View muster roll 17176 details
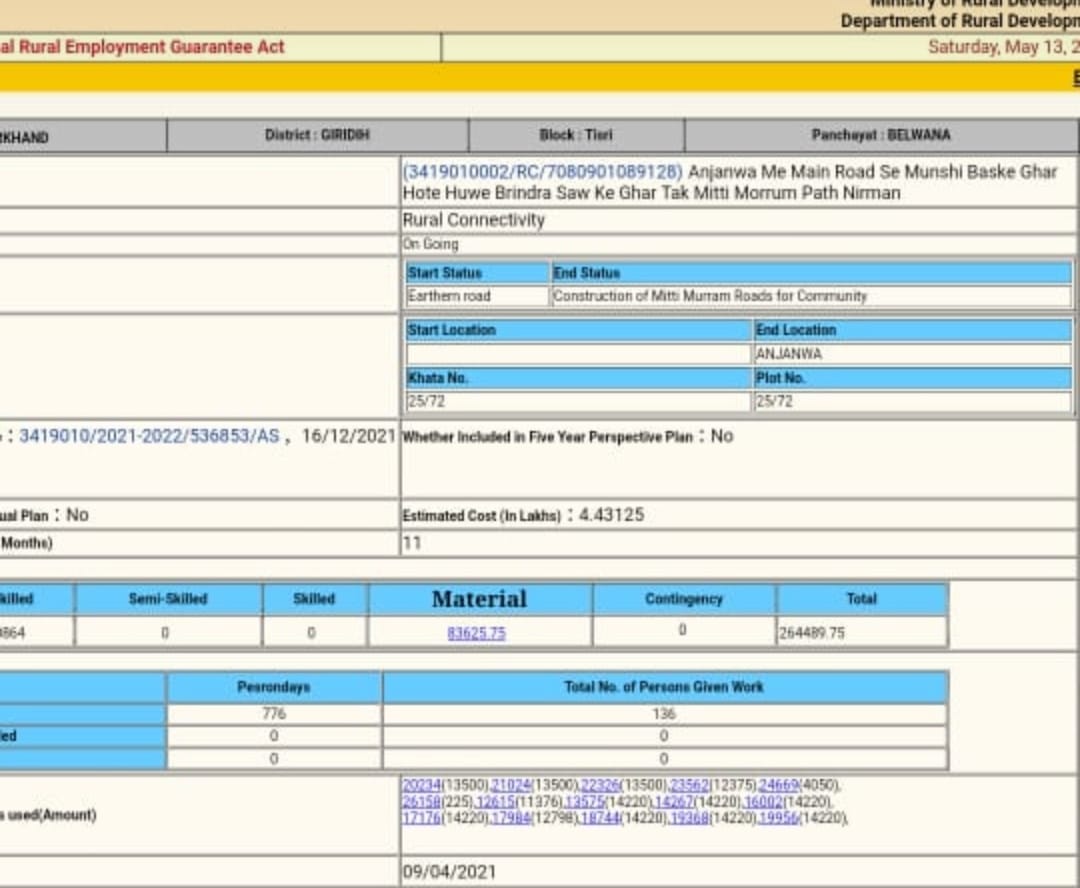The width and height of the screenshot is (1080, 888). [422, 818]
